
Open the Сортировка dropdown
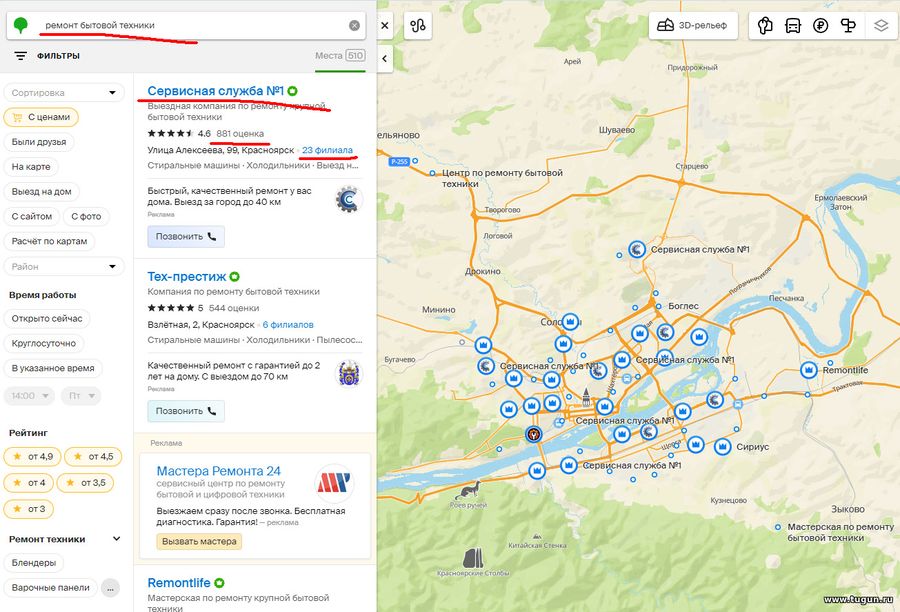pyautogui.click(x=64, y=92)
